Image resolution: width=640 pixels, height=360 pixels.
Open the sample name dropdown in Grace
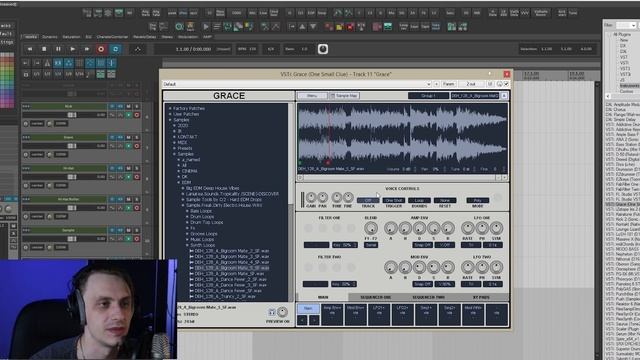point(475,96)
